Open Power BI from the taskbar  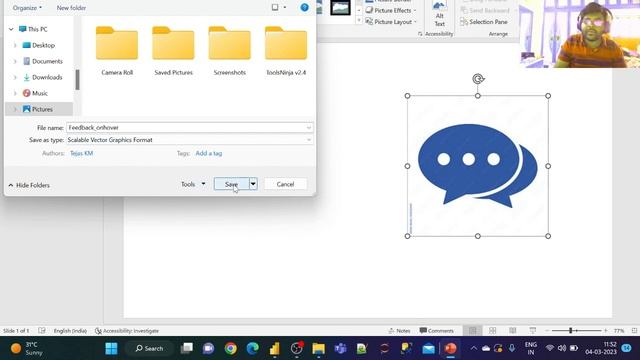coord(275,348)
